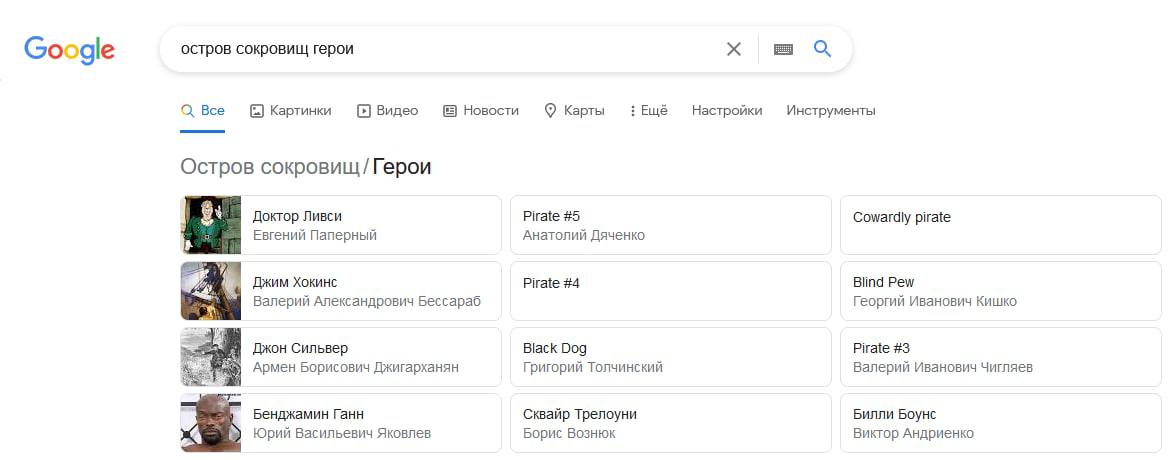This screenshot has height=460, width=1168.
Task: Click the Герои heading text
Action: coord(402,167)
